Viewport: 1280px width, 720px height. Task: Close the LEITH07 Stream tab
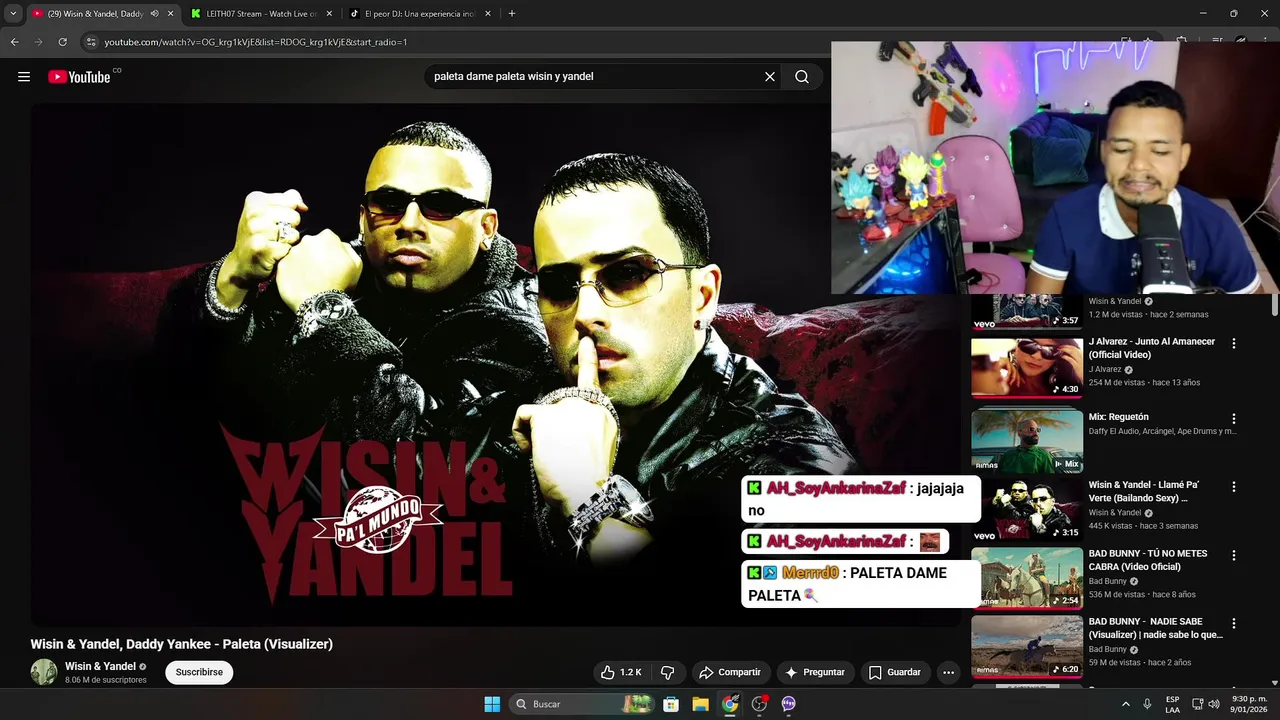point(329,14)
